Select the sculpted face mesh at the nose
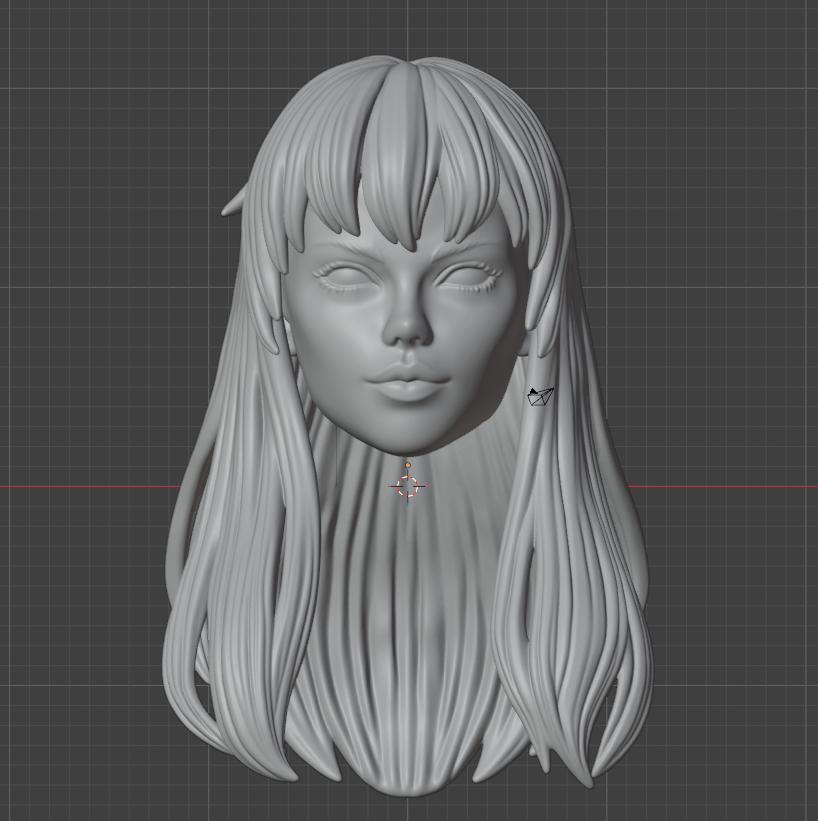 [x=408, y=321]
